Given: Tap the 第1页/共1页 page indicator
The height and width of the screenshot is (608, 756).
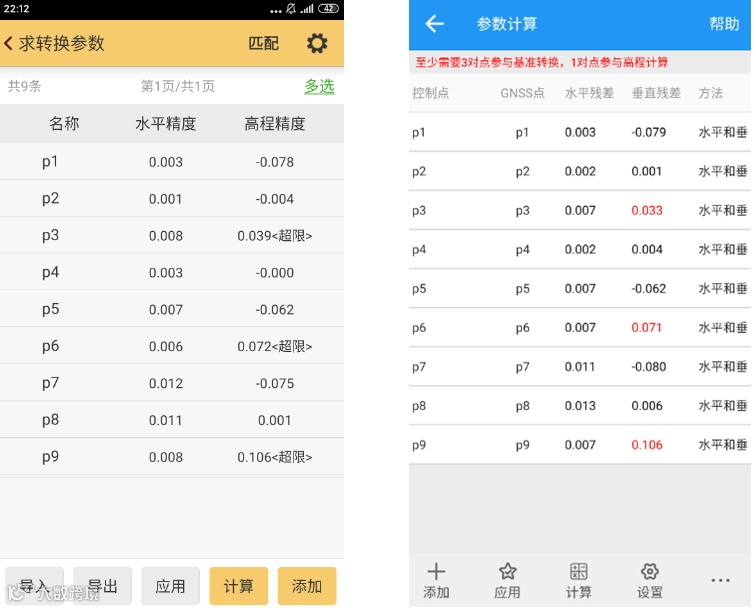Looking at the screenshot, I should pos(177,86).
